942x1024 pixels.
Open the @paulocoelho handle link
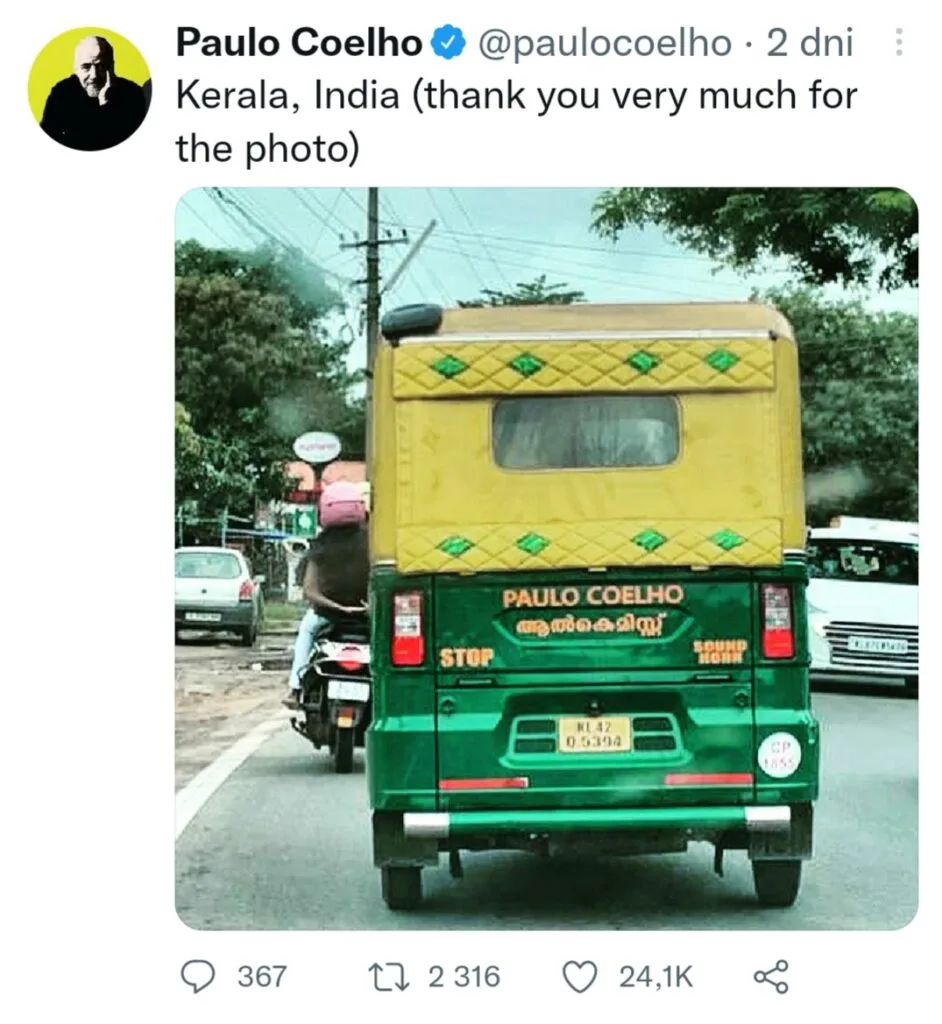[605, 43]
